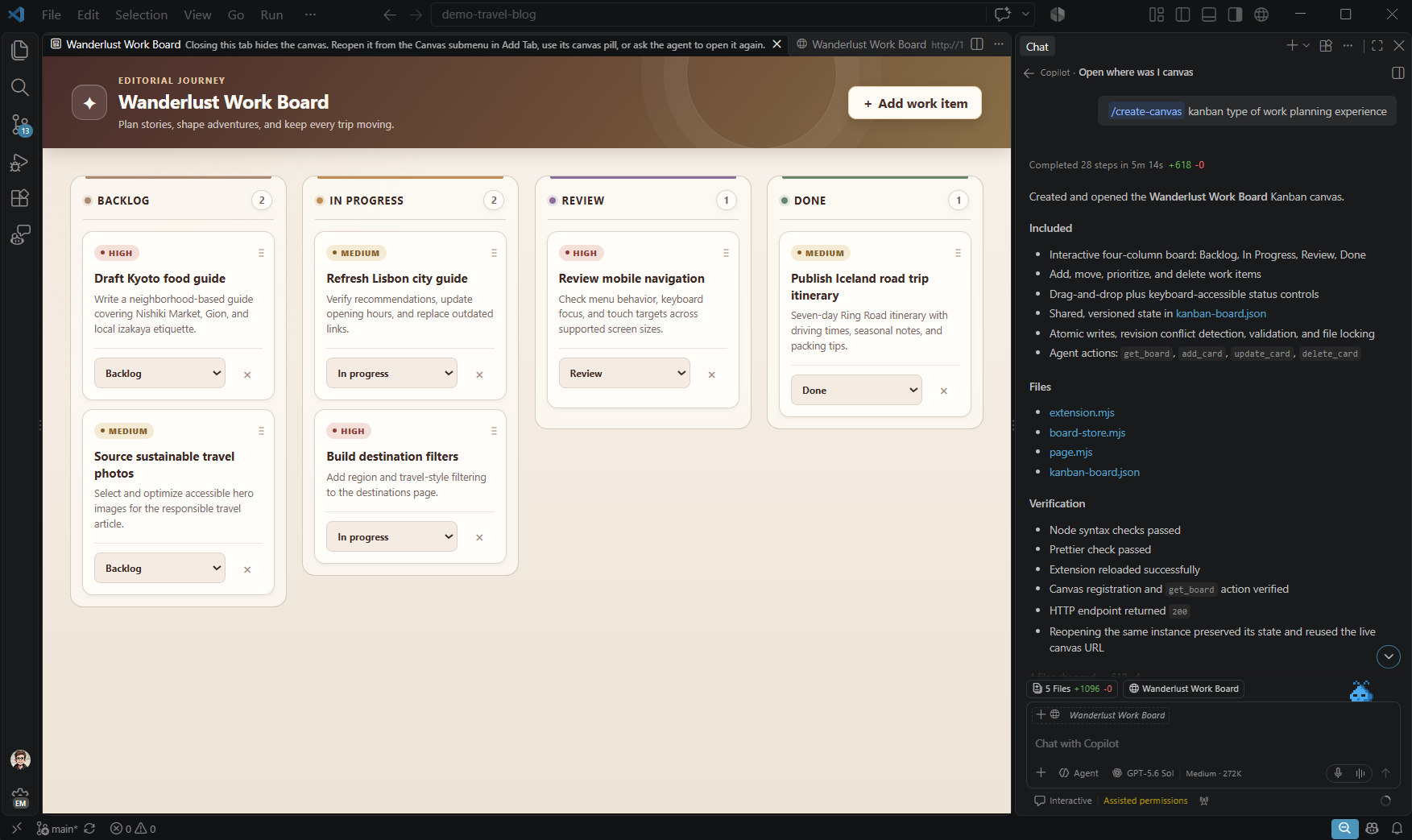Toggle Primary Side Bar visibility

(x=1182, y=14)
